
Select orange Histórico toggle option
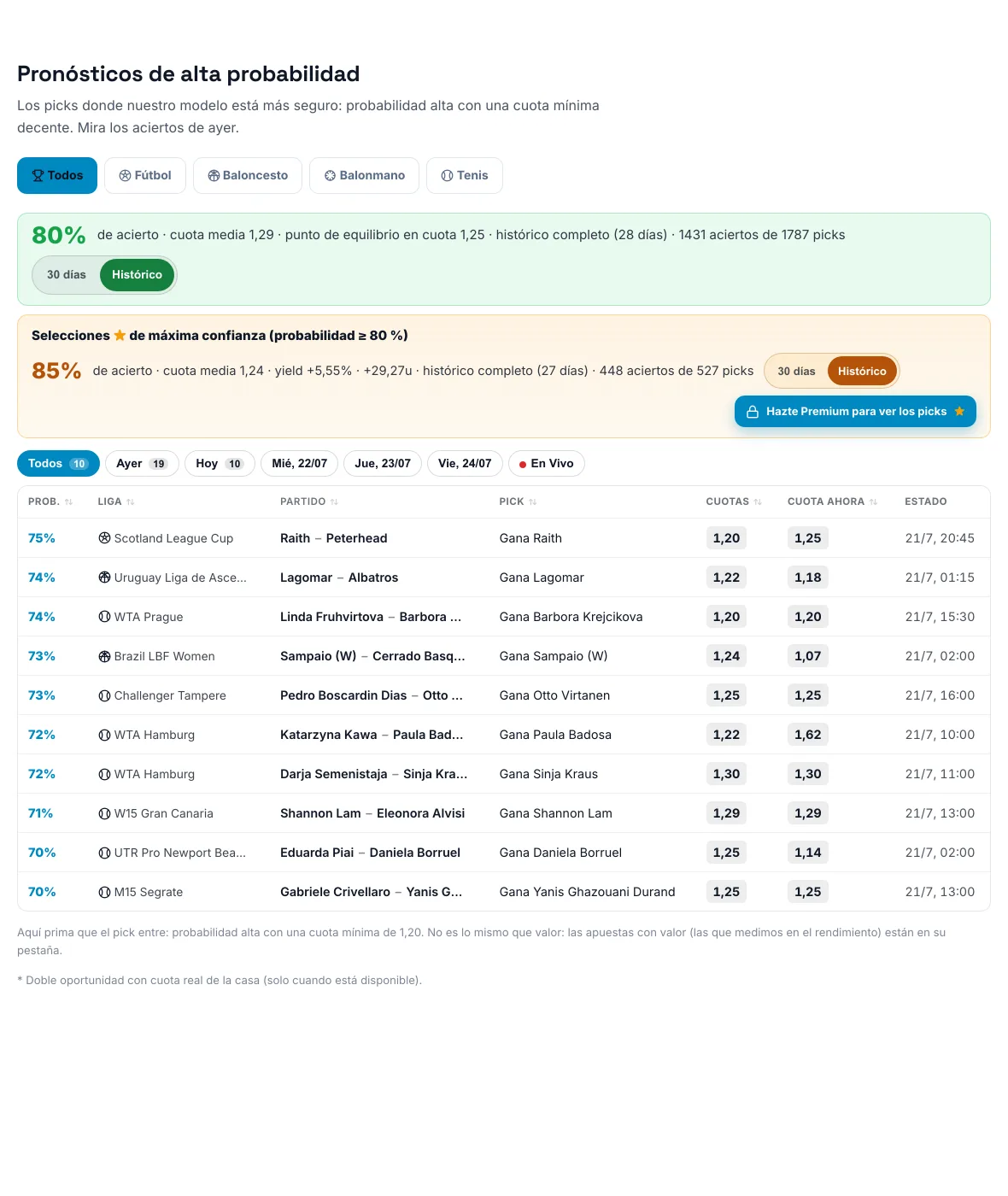[x=862, y=371]
